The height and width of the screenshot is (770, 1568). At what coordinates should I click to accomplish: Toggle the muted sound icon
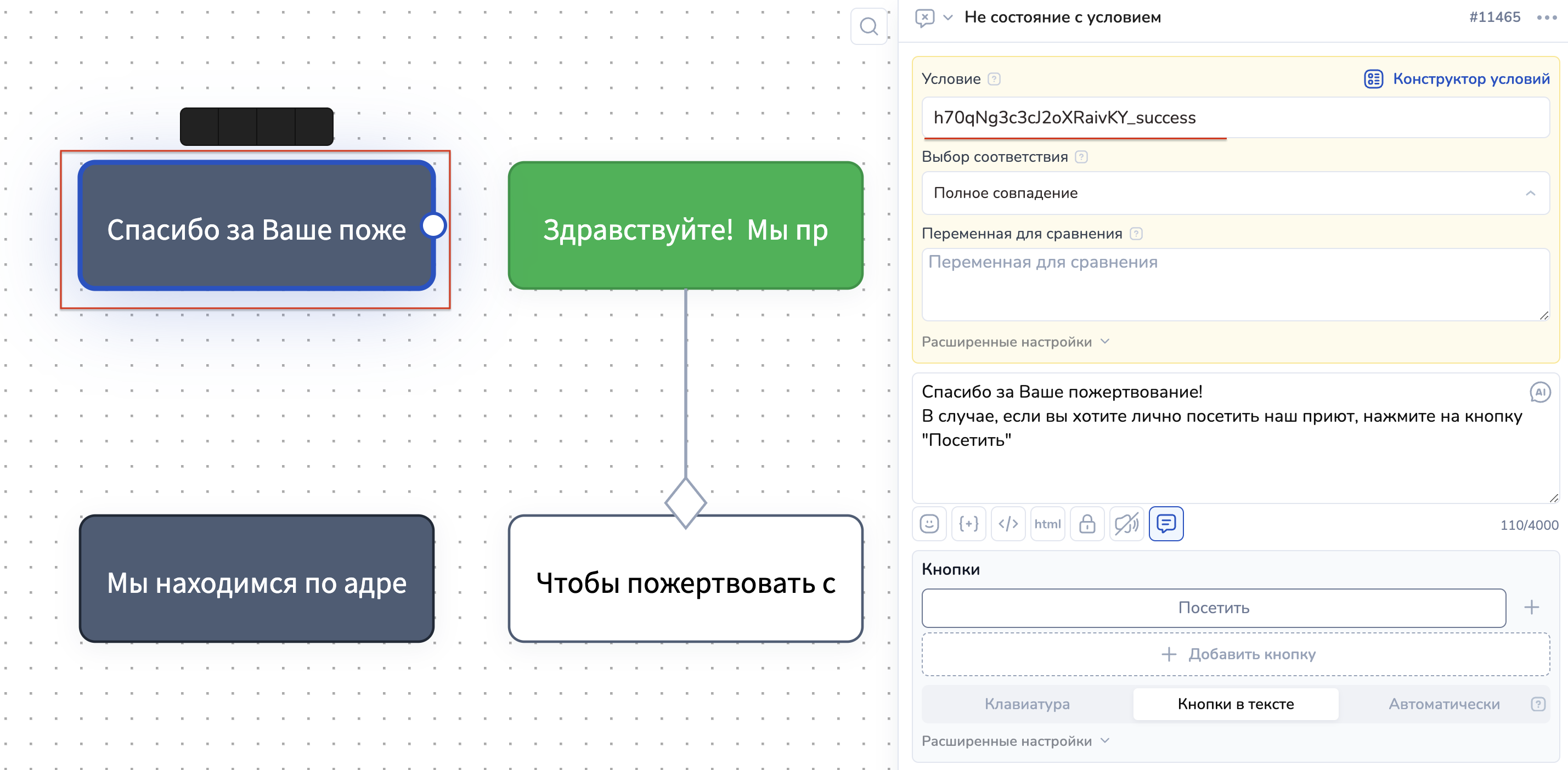[1127, 523]
